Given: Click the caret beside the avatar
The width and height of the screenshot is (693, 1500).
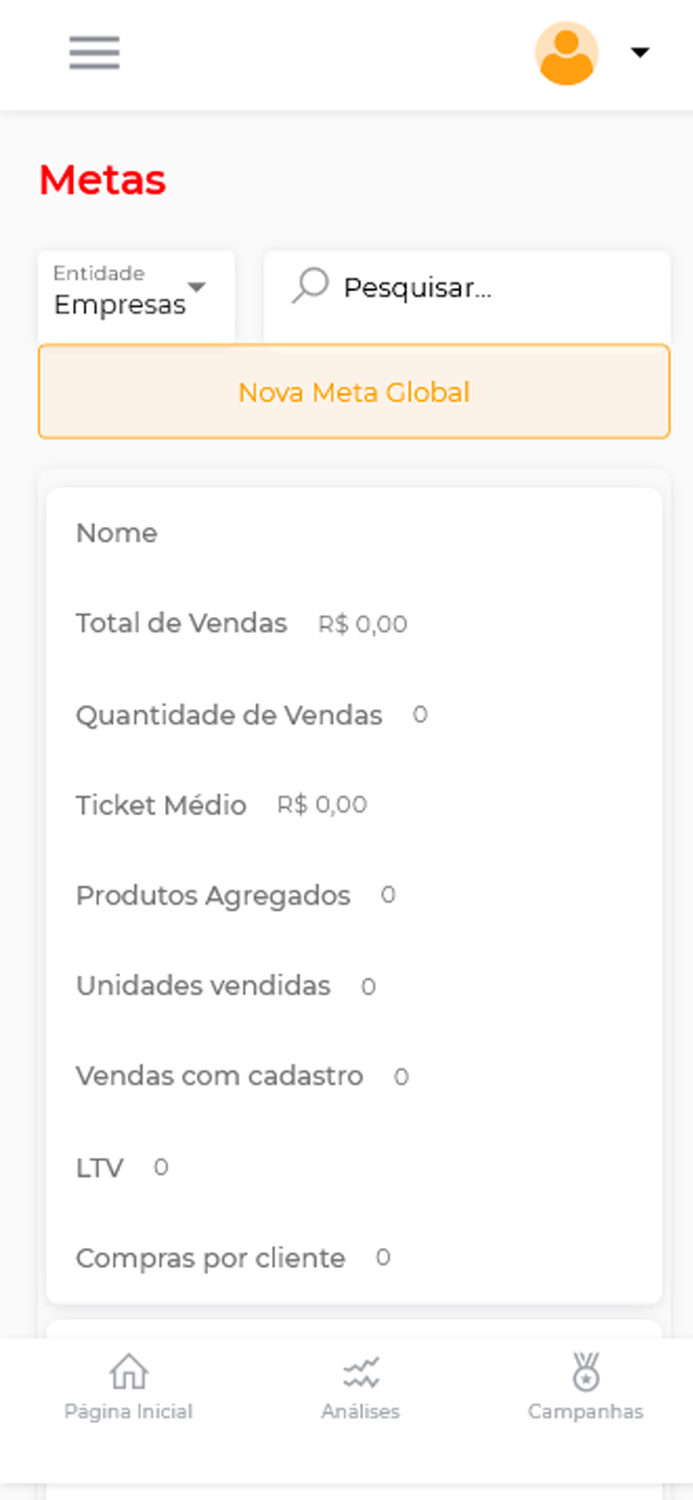Looking at the screenshot, I should pyautogui.click(x=639, y=53).
